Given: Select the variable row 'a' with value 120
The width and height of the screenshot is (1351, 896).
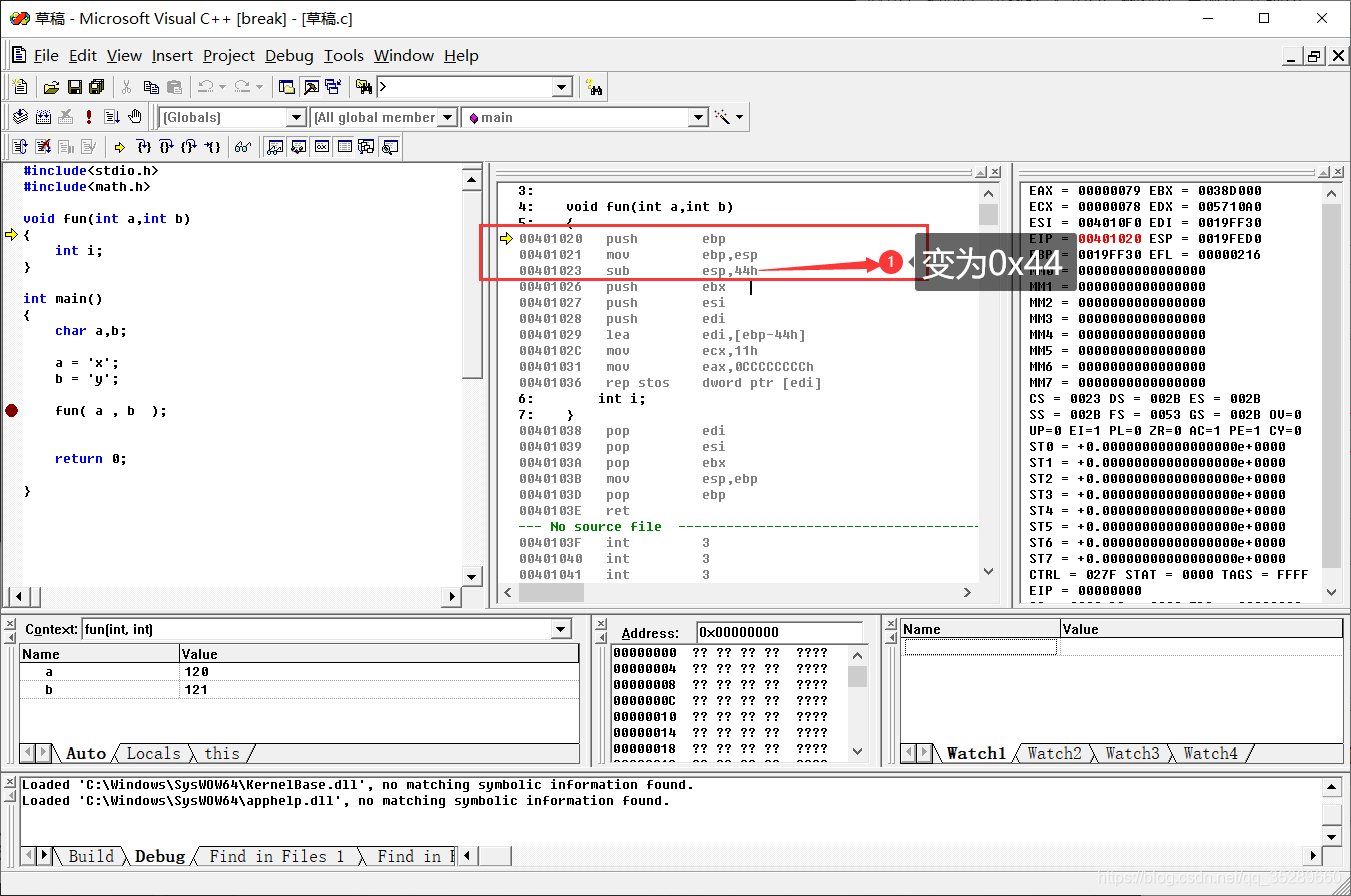Looking at the screenshot, I should pos(299,672).
